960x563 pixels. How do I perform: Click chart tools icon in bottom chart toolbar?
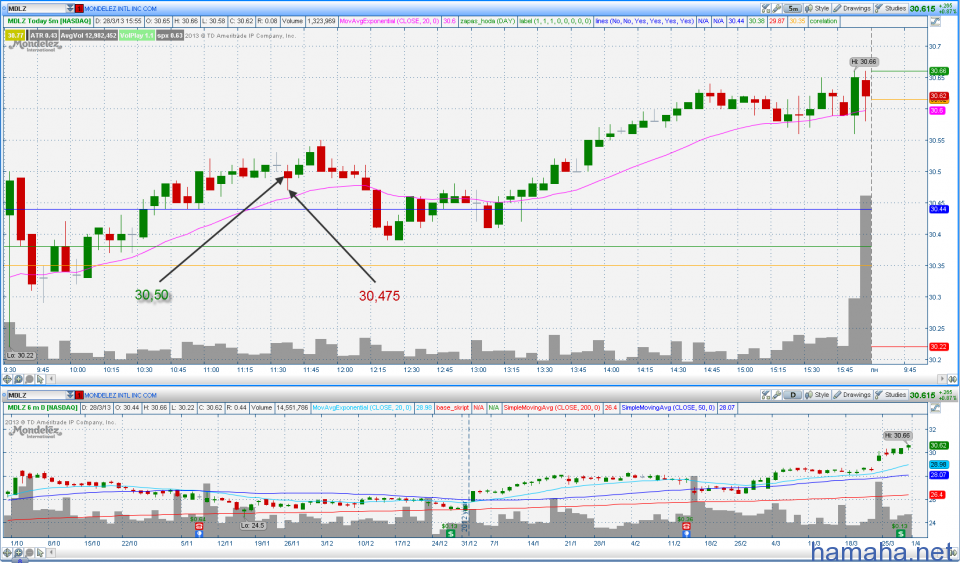(765, 395)
